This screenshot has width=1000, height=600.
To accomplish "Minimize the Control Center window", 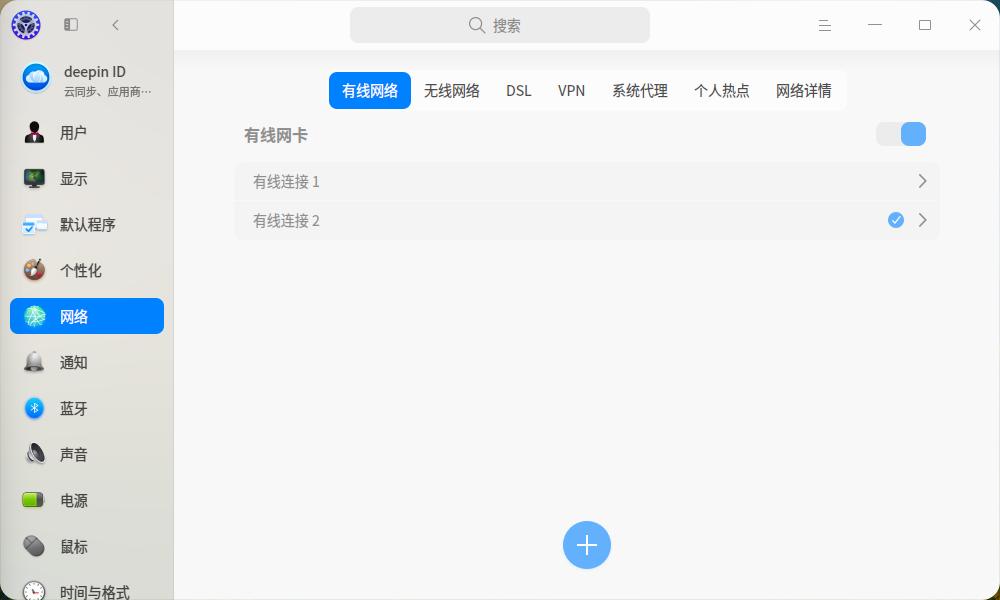I will [875, 25].
